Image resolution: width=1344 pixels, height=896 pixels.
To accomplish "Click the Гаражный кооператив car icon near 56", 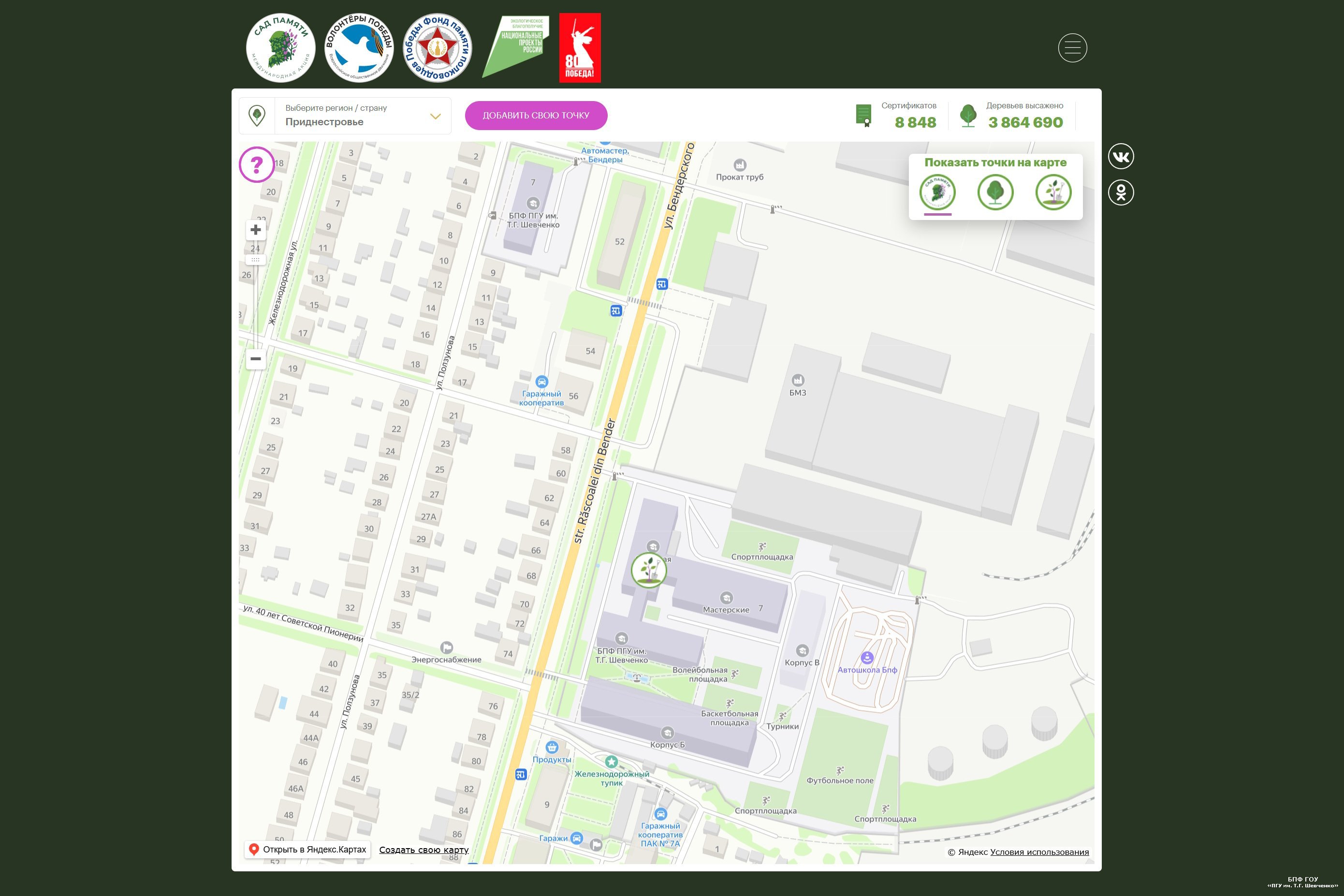I will pyautogui.click(x=541, y=382).
